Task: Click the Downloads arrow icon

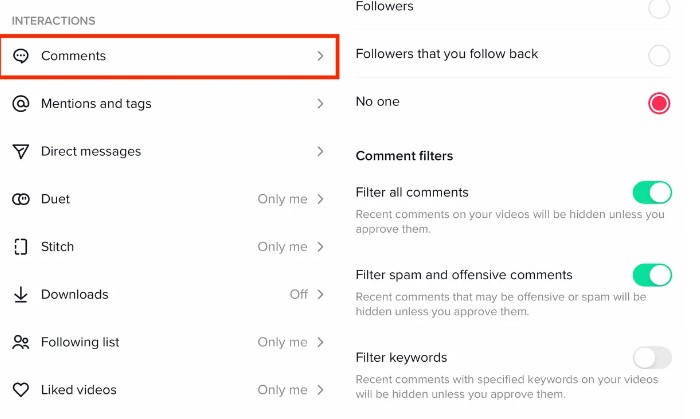Action: (21, 295)
